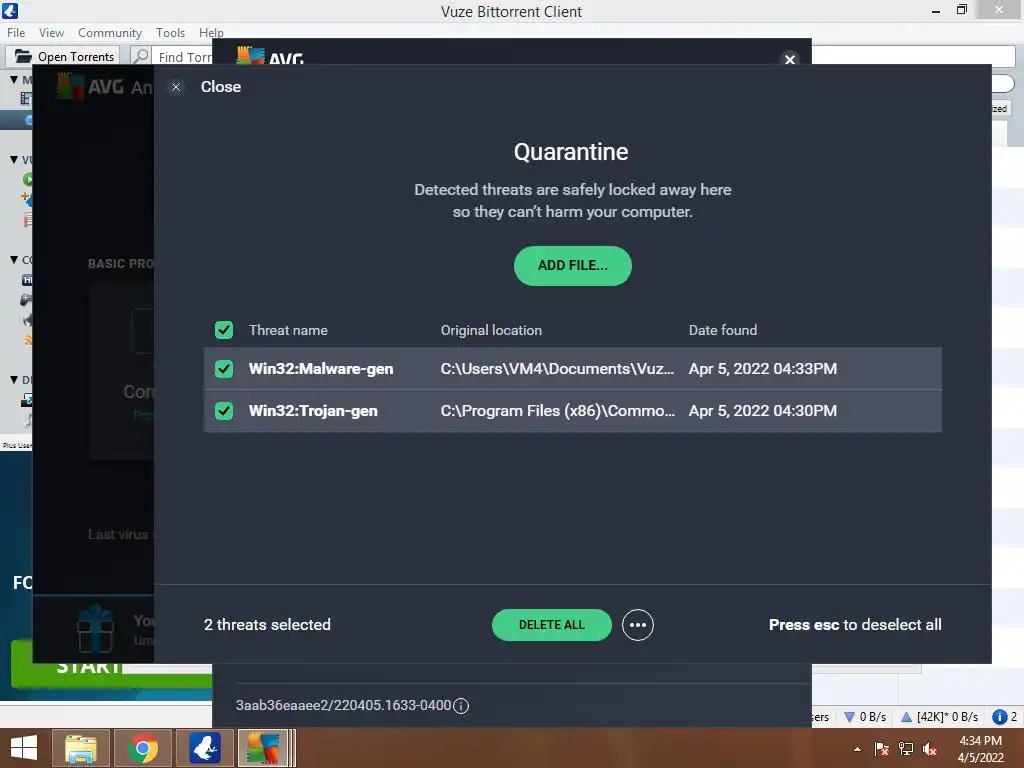Open the Vuze Tools menu
This screenshot has height=768, width=1024.
(x=170, y=33)
